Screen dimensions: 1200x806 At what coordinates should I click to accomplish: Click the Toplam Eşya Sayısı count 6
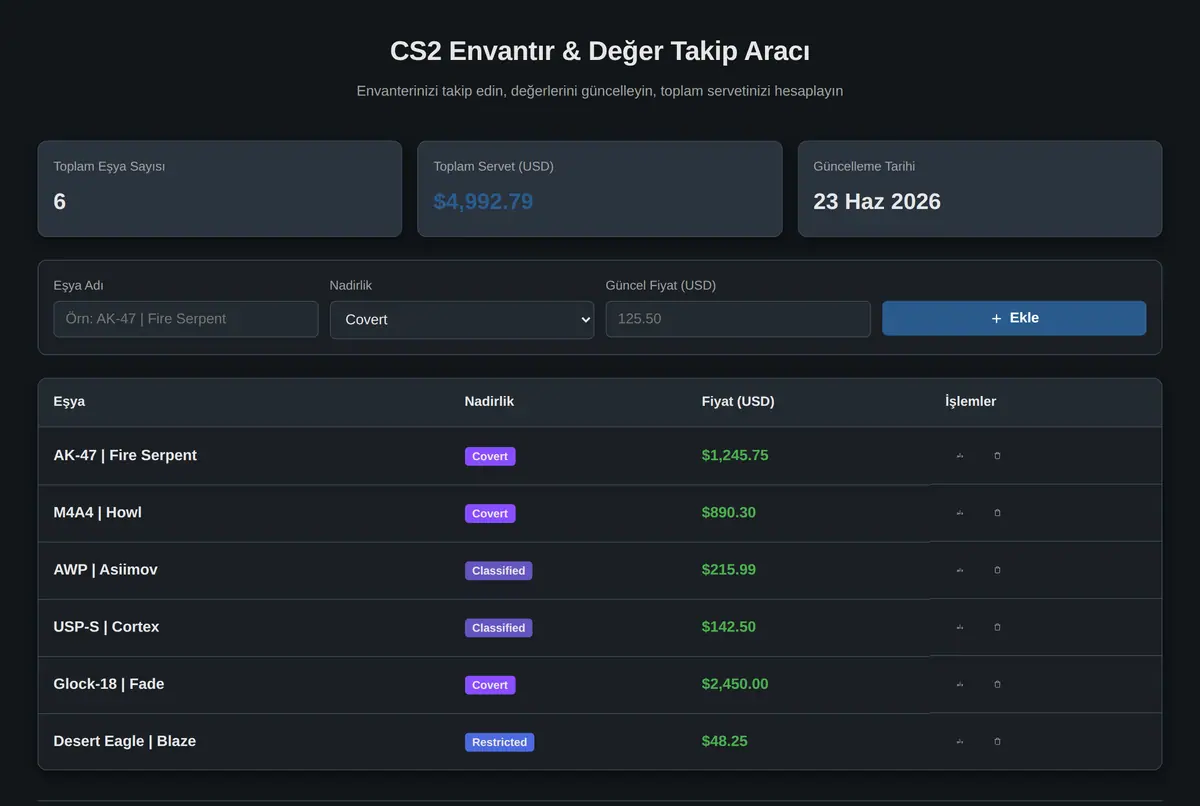pyautogui.click(x=60, y=201)
